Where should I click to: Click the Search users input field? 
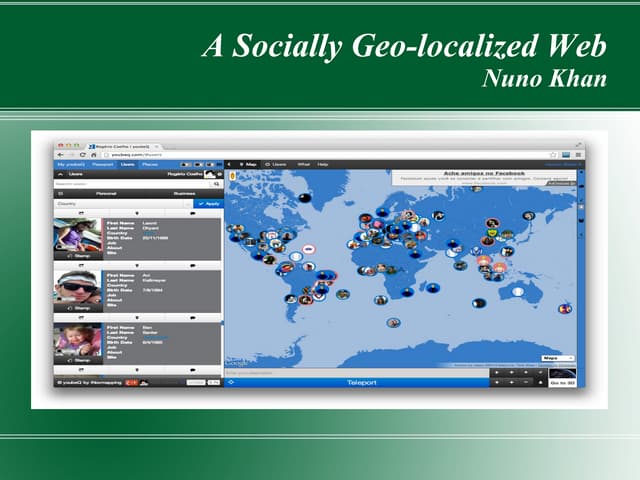[130, 184]
